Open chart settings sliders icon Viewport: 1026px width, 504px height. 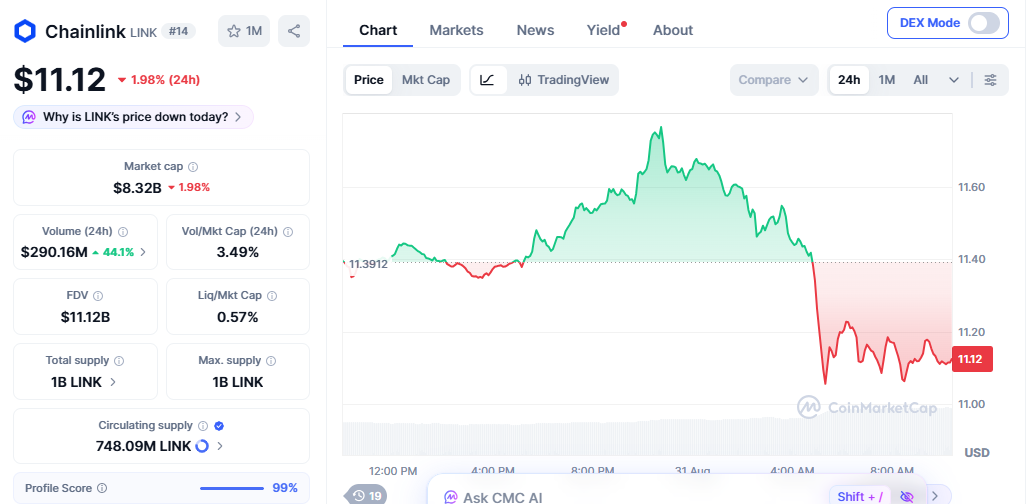pyautogui.click(x=991, y=80)
